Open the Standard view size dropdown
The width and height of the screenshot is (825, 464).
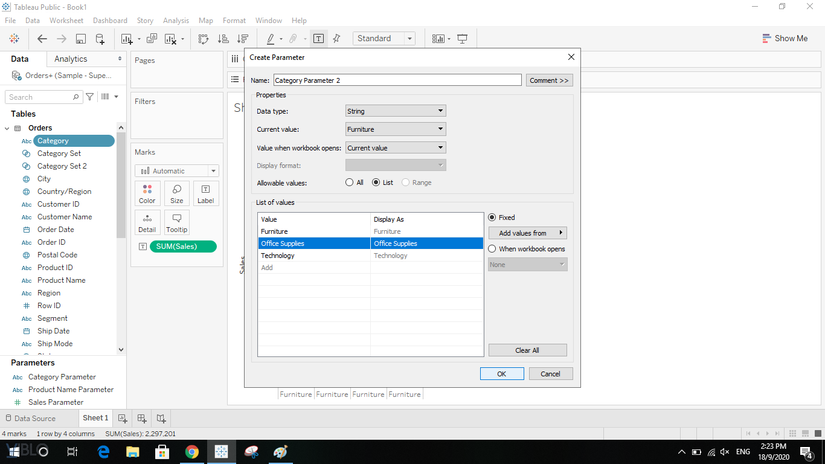coord(384,39)
